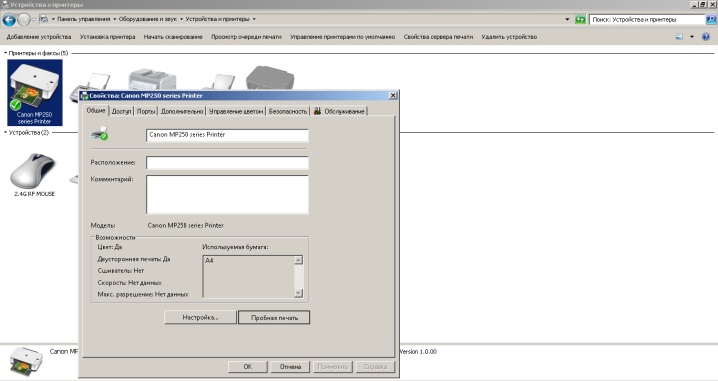This screenshot has height=381, width=718.
Task: Go back with the blue Back arrow
Action: (x=9, y=20)
